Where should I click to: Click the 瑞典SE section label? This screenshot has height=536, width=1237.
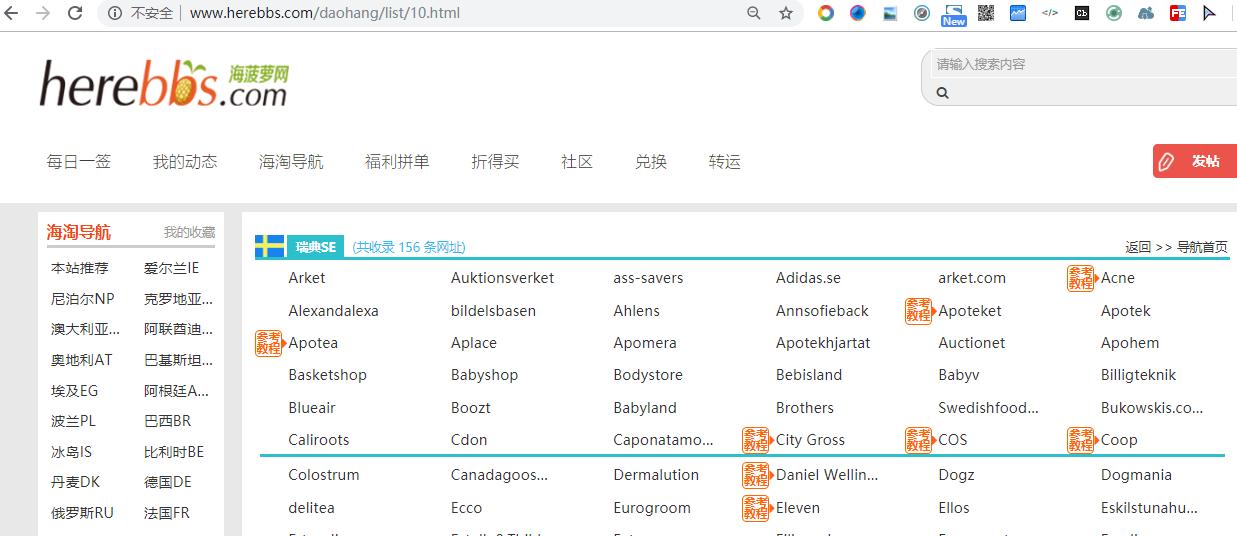(x=315, y=247)
